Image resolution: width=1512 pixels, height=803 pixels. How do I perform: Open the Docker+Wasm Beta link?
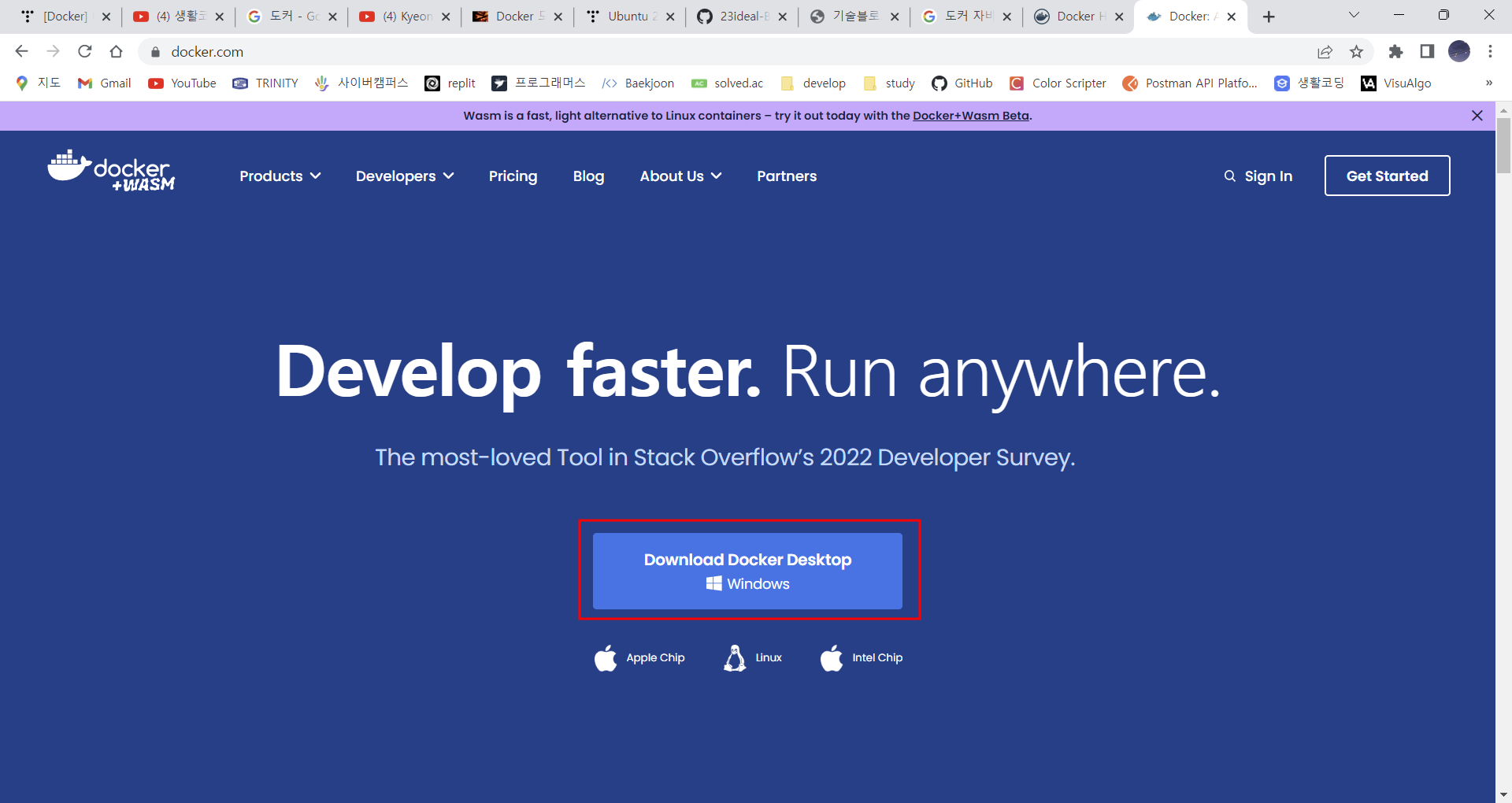970,116
